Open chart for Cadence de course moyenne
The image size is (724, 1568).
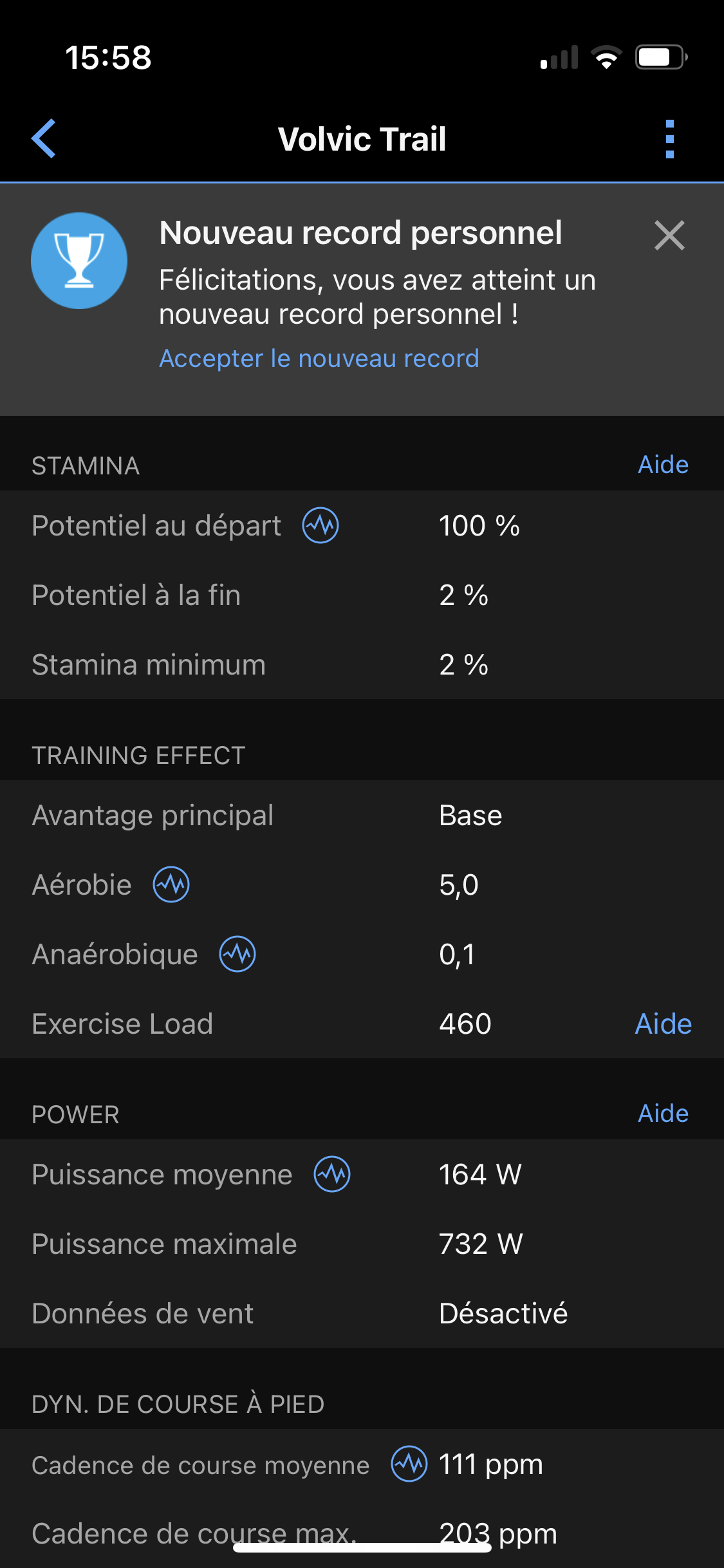click(x=409, y=1464)
